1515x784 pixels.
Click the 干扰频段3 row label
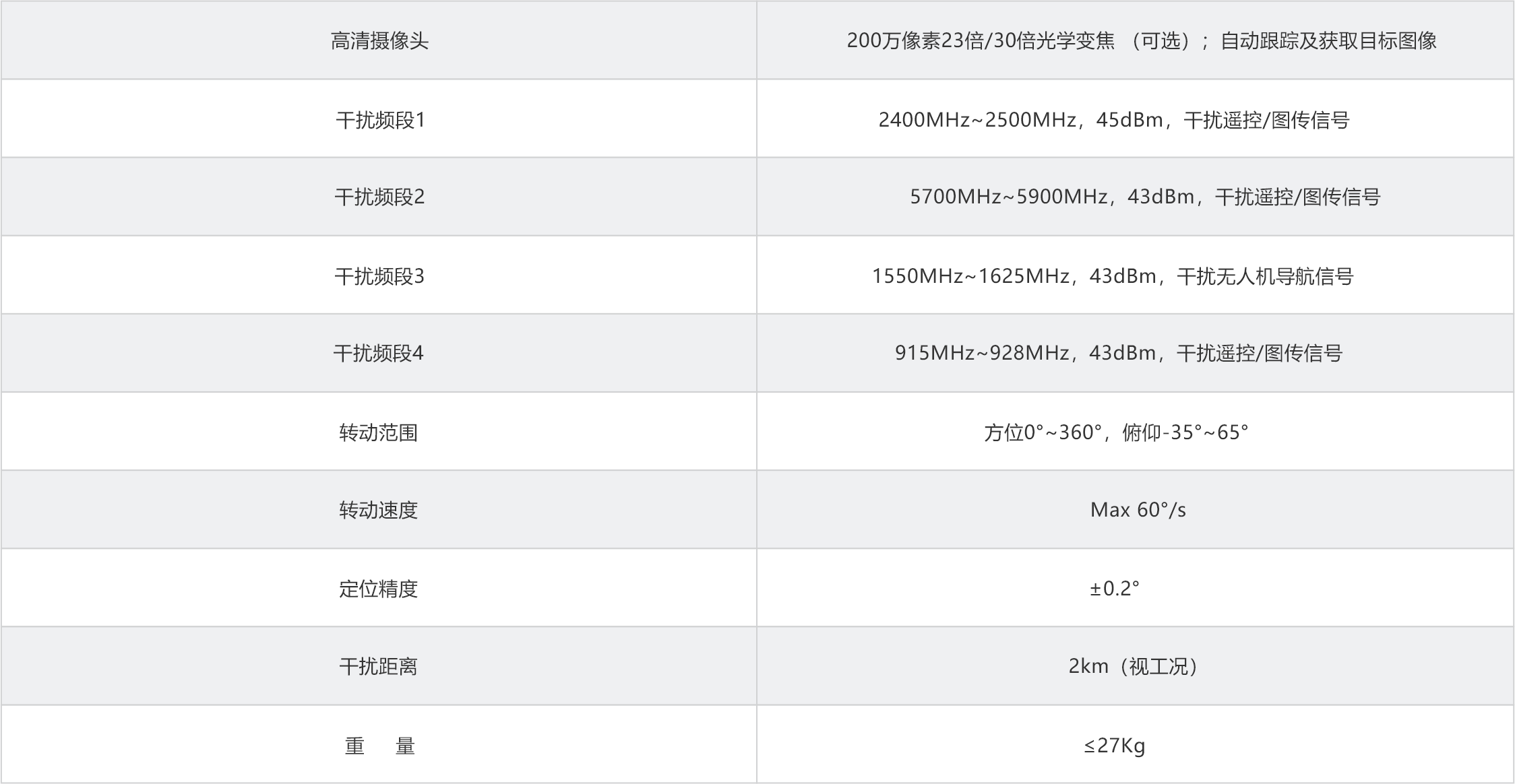379,276
